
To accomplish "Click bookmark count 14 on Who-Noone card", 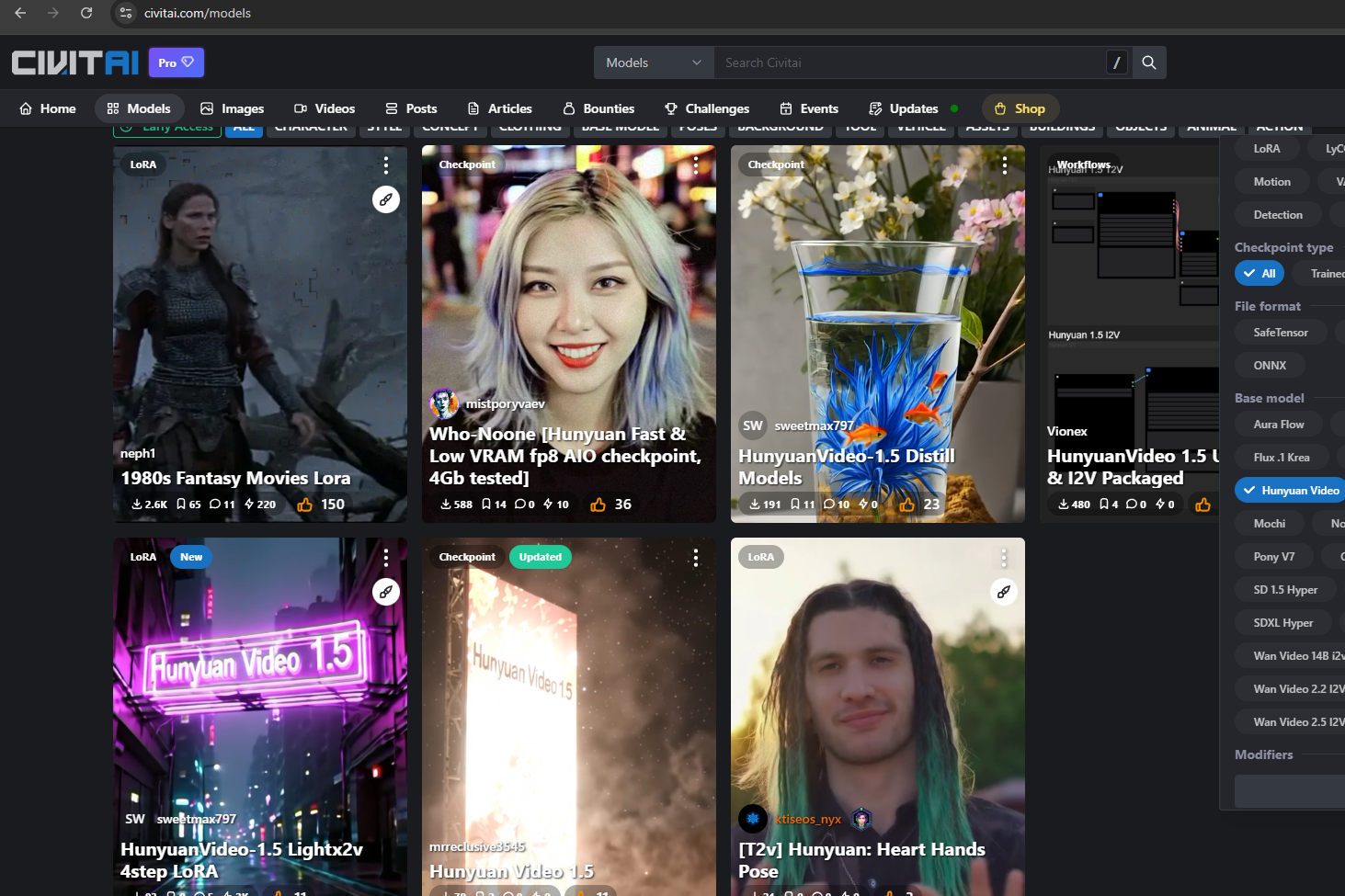I will pos(495,505).
